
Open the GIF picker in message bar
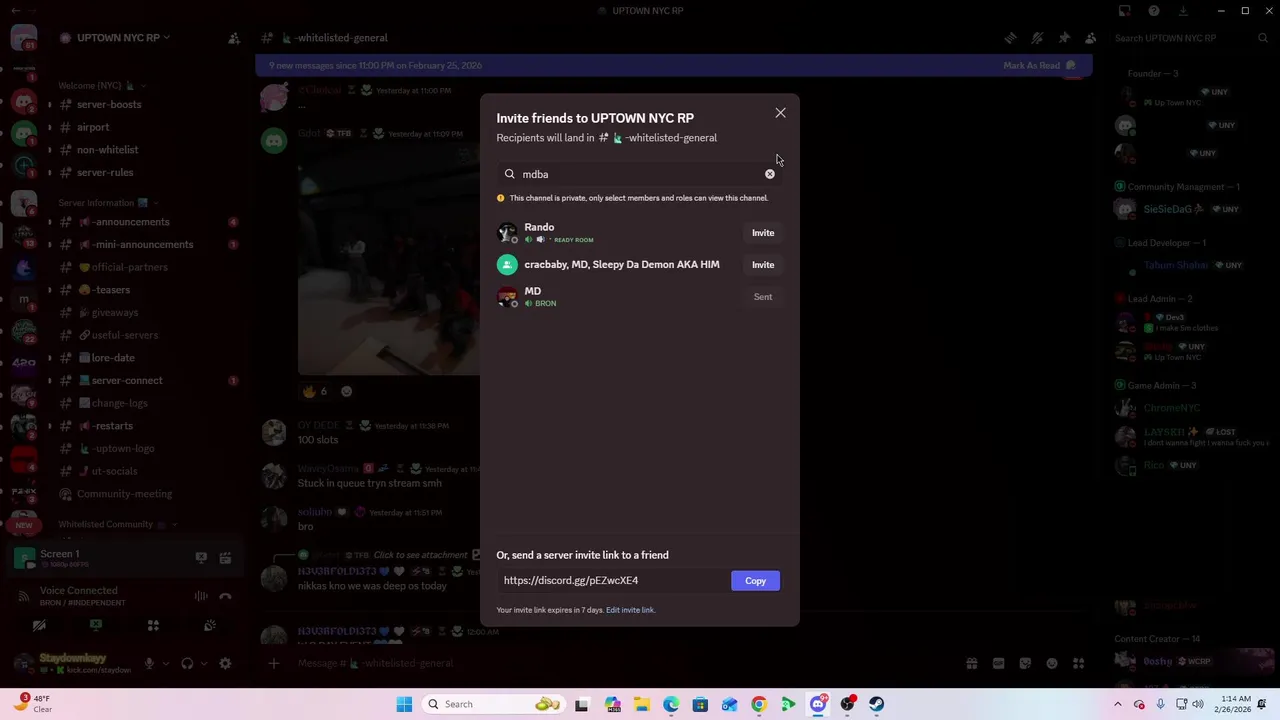(x=998, y=663)
